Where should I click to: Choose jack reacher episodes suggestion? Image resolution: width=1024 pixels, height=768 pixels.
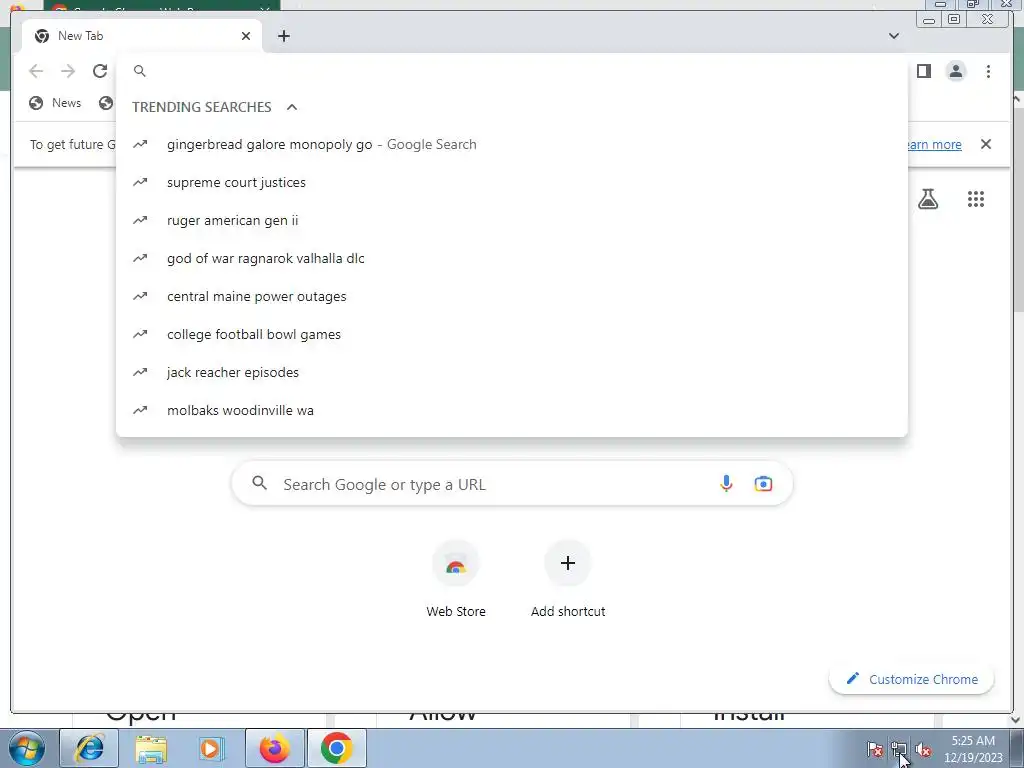[x=511, y=372]
